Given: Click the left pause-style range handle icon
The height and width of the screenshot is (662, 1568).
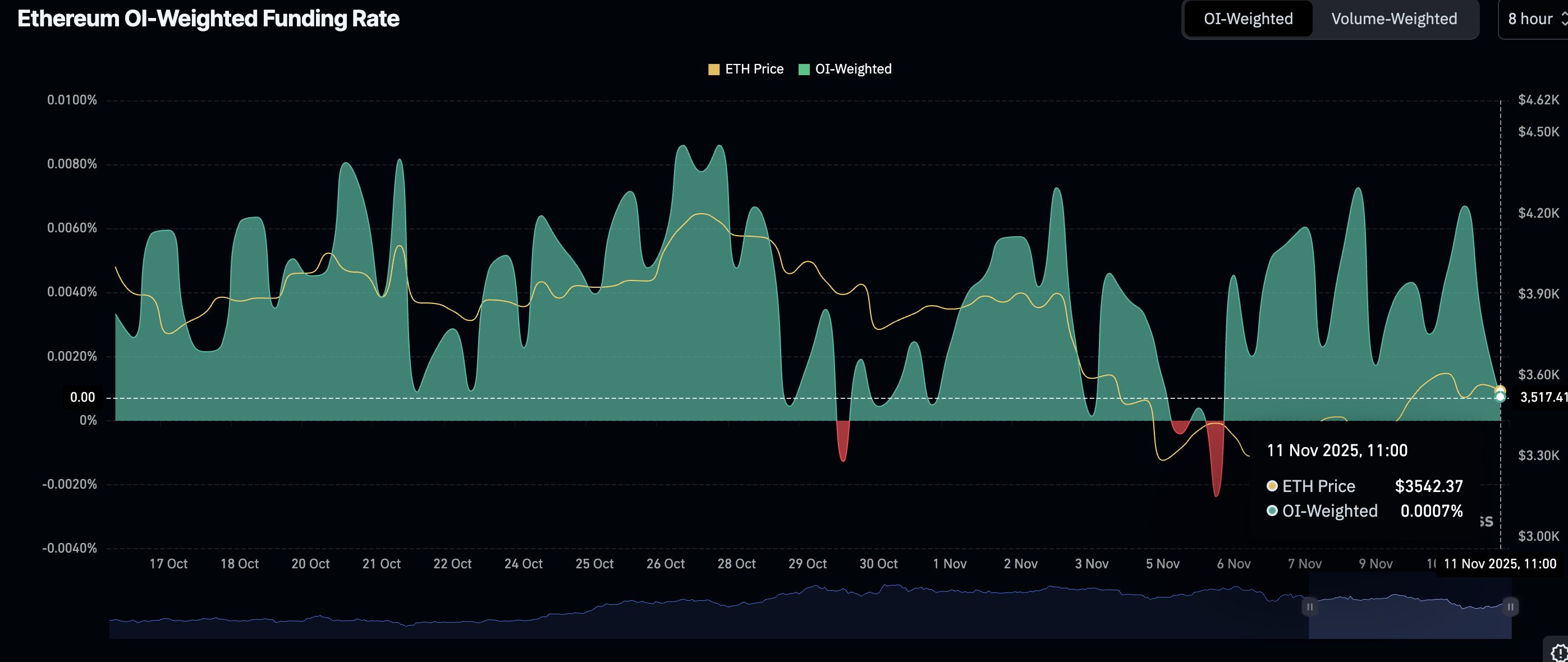Looking at the screenshot, I should [1309, 606].
